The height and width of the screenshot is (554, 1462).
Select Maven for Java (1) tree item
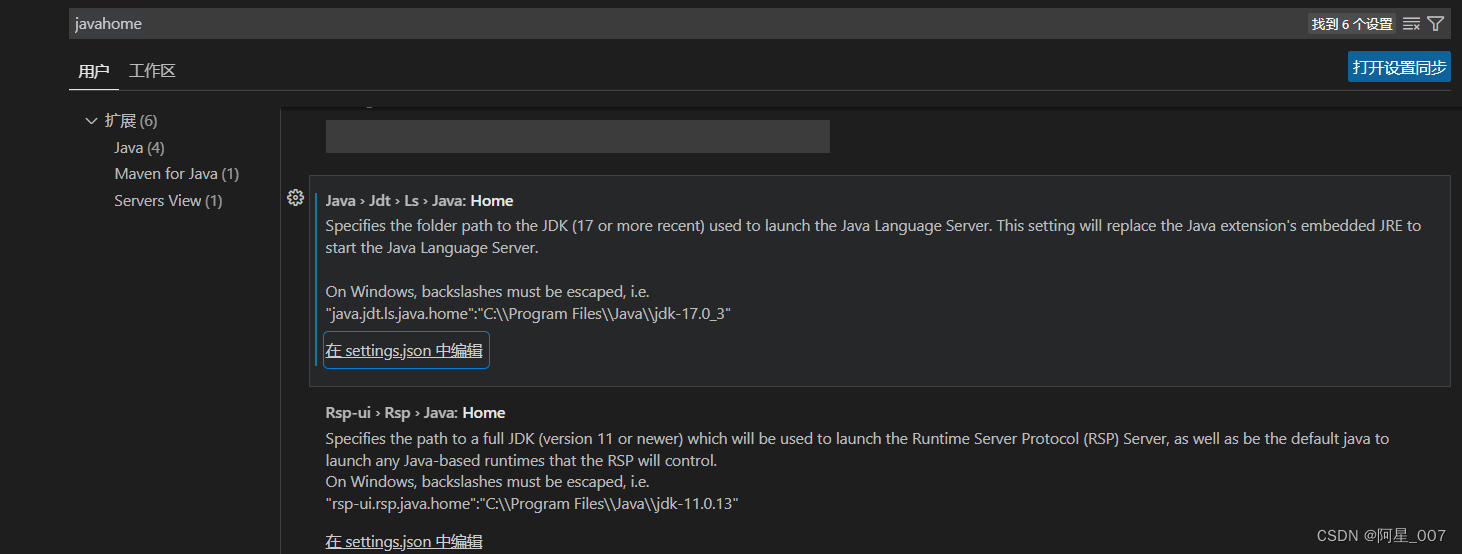pos(177,174)
